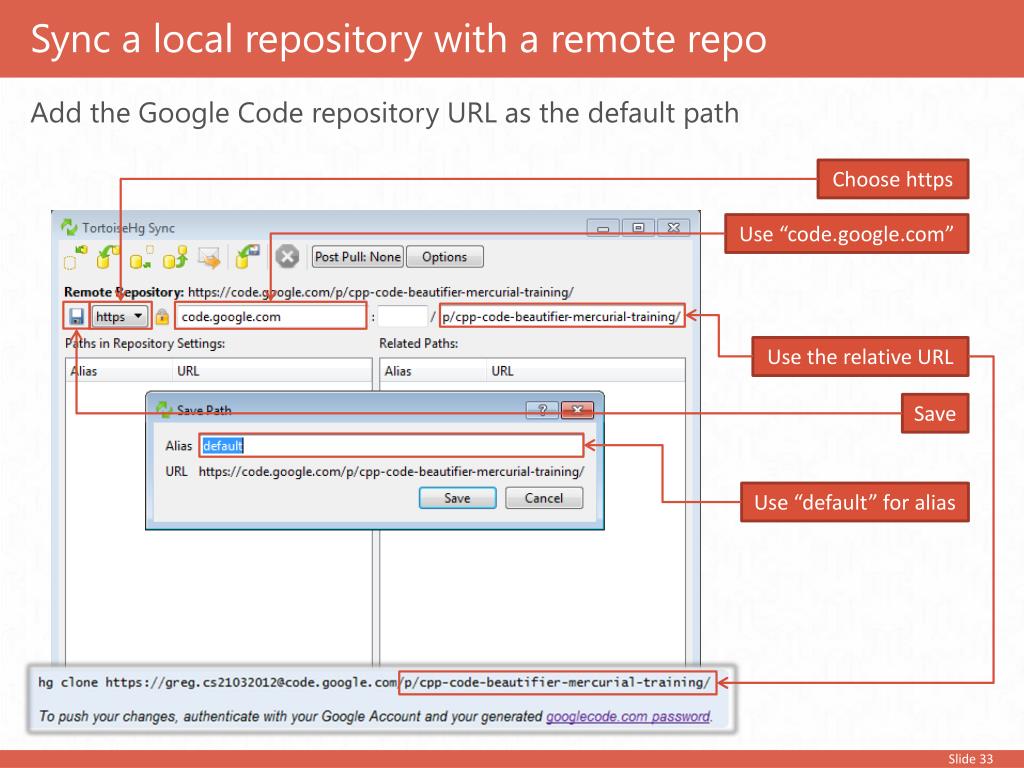Screen dimensions: 1024x768
Task: Push outgoing changes with the push icon
Action: coord(175,257)
